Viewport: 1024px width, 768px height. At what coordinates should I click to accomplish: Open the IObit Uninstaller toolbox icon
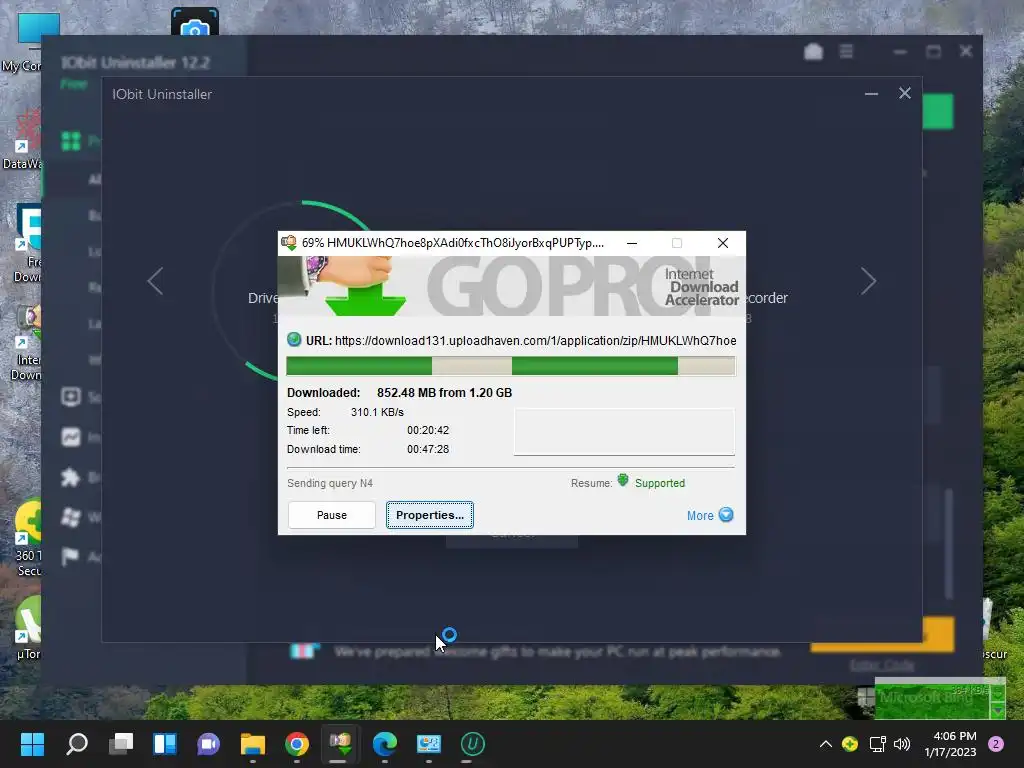(x=813, y=52)
